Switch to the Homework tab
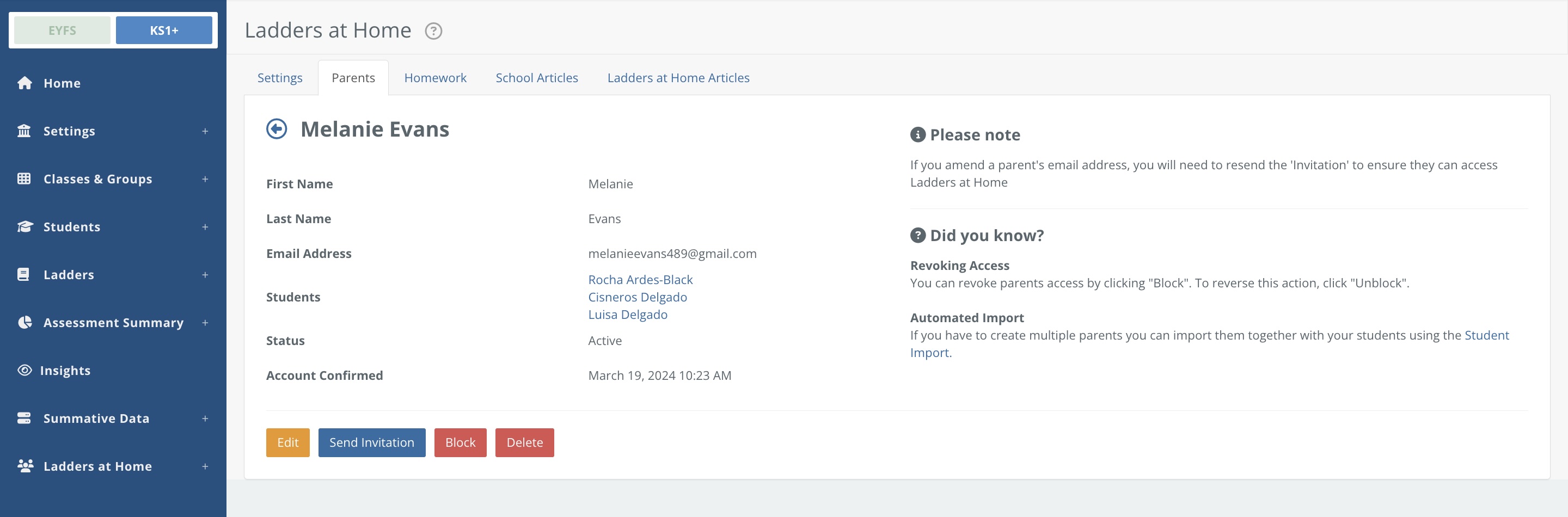Screen dimensions: 1568x517 (x=434, y=78)
